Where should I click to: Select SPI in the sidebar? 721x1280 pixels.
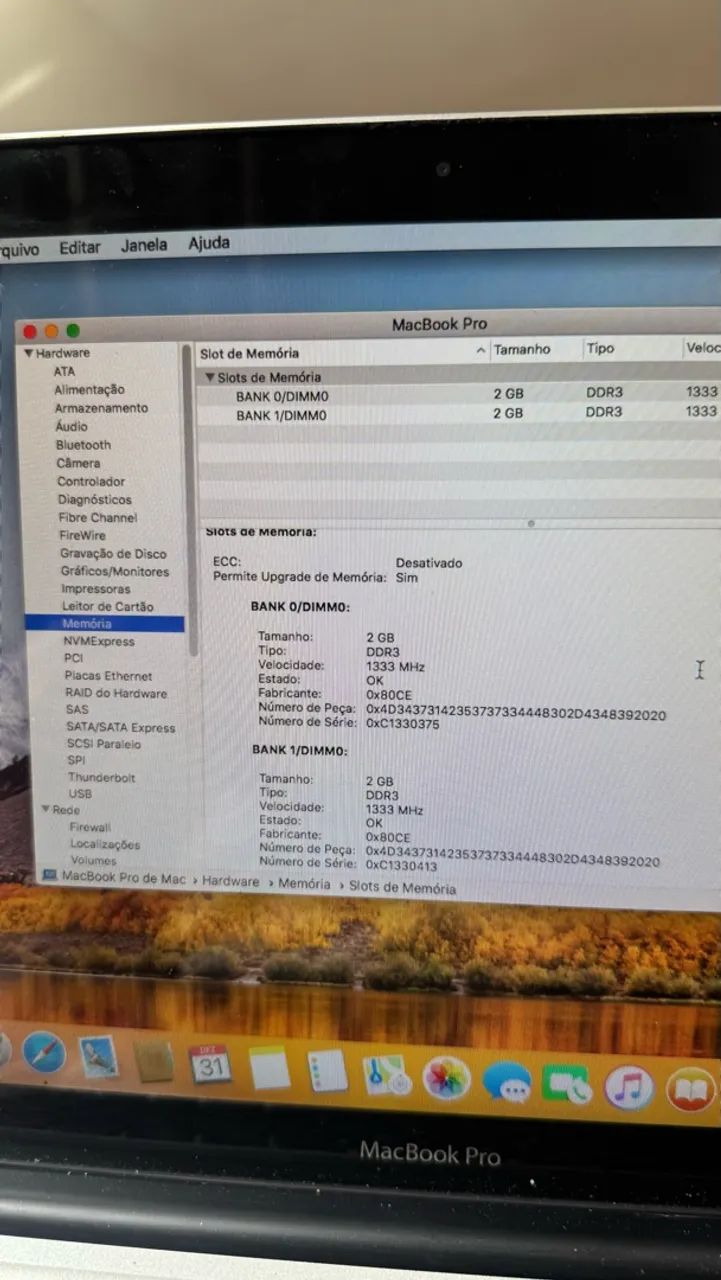(x=77, y=760)
